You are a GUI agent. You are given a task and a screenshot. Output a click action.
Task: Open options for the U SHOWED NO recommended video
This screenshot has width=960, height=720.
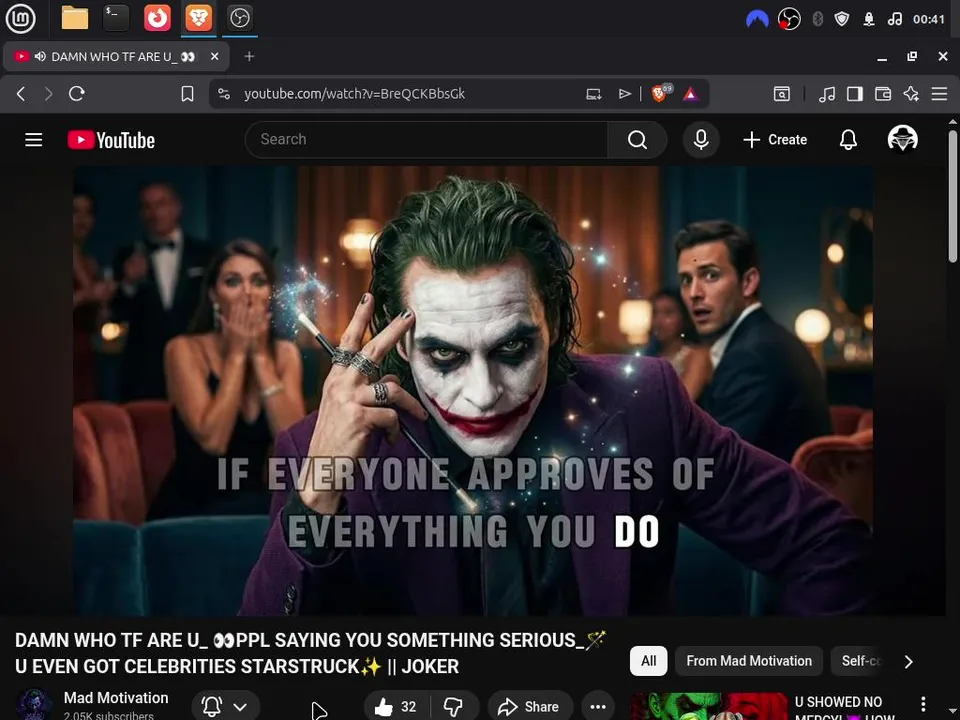coord(923,704)
